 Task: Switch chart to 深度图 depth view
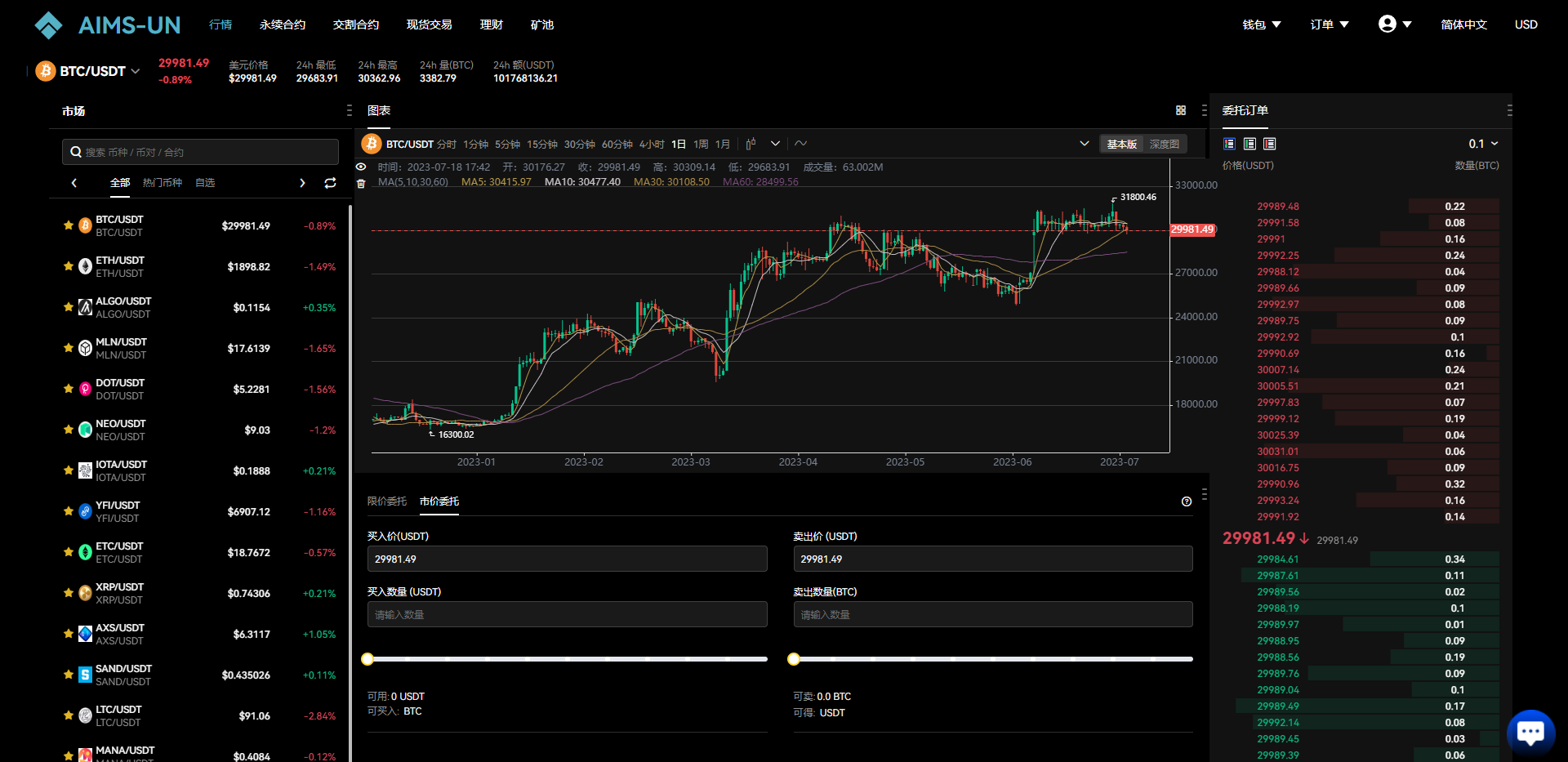pyautogui.click(x=1164, y=144)
